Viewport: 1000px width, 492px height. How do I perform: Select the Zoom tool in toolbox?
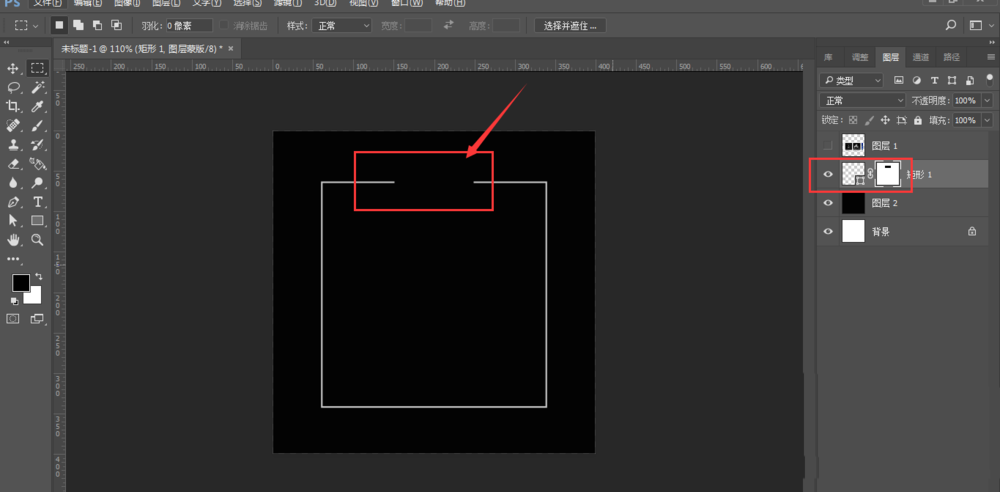click(37, 240)
